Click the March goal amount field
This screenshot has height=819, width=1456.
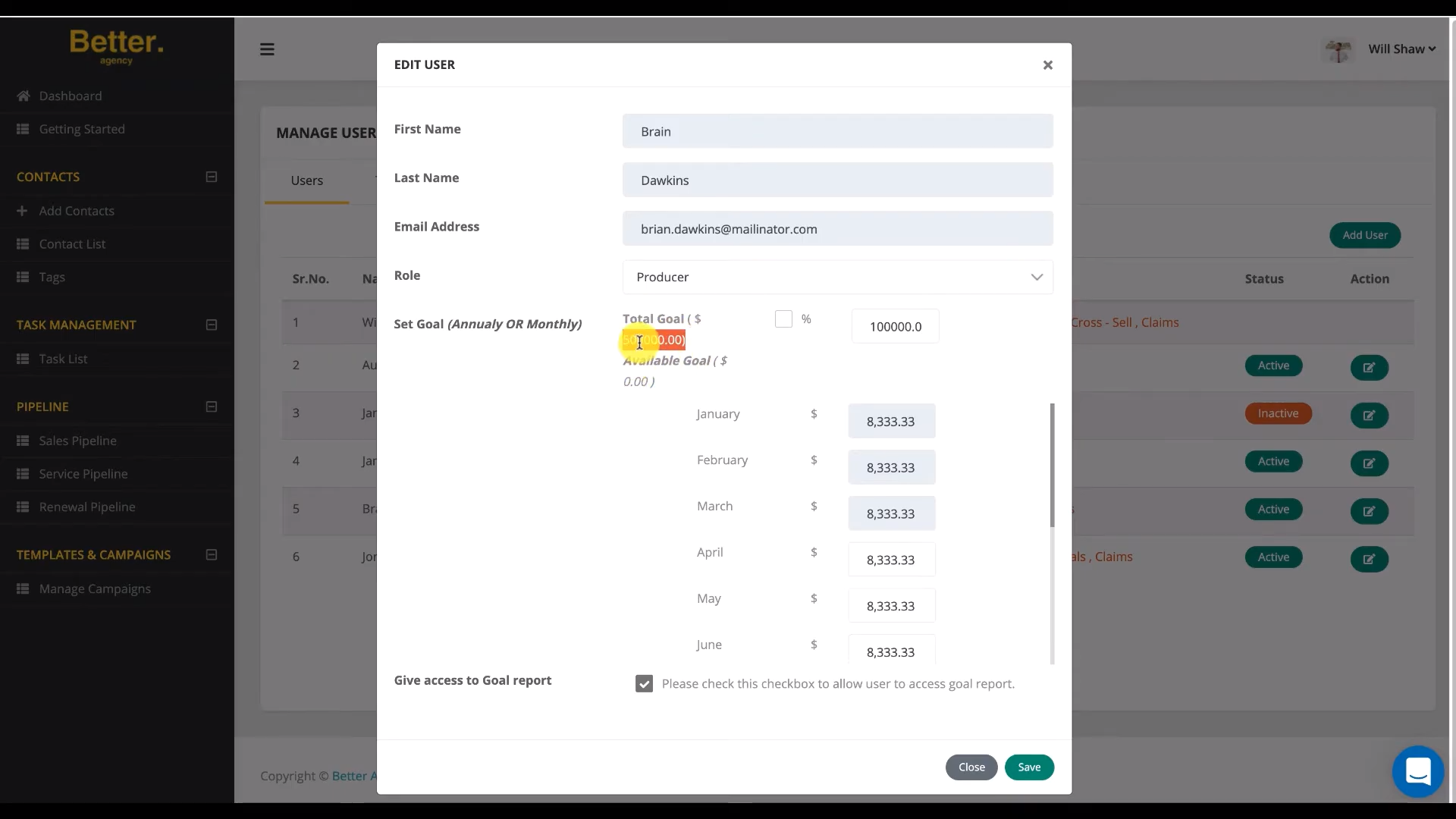pos(891,513)
